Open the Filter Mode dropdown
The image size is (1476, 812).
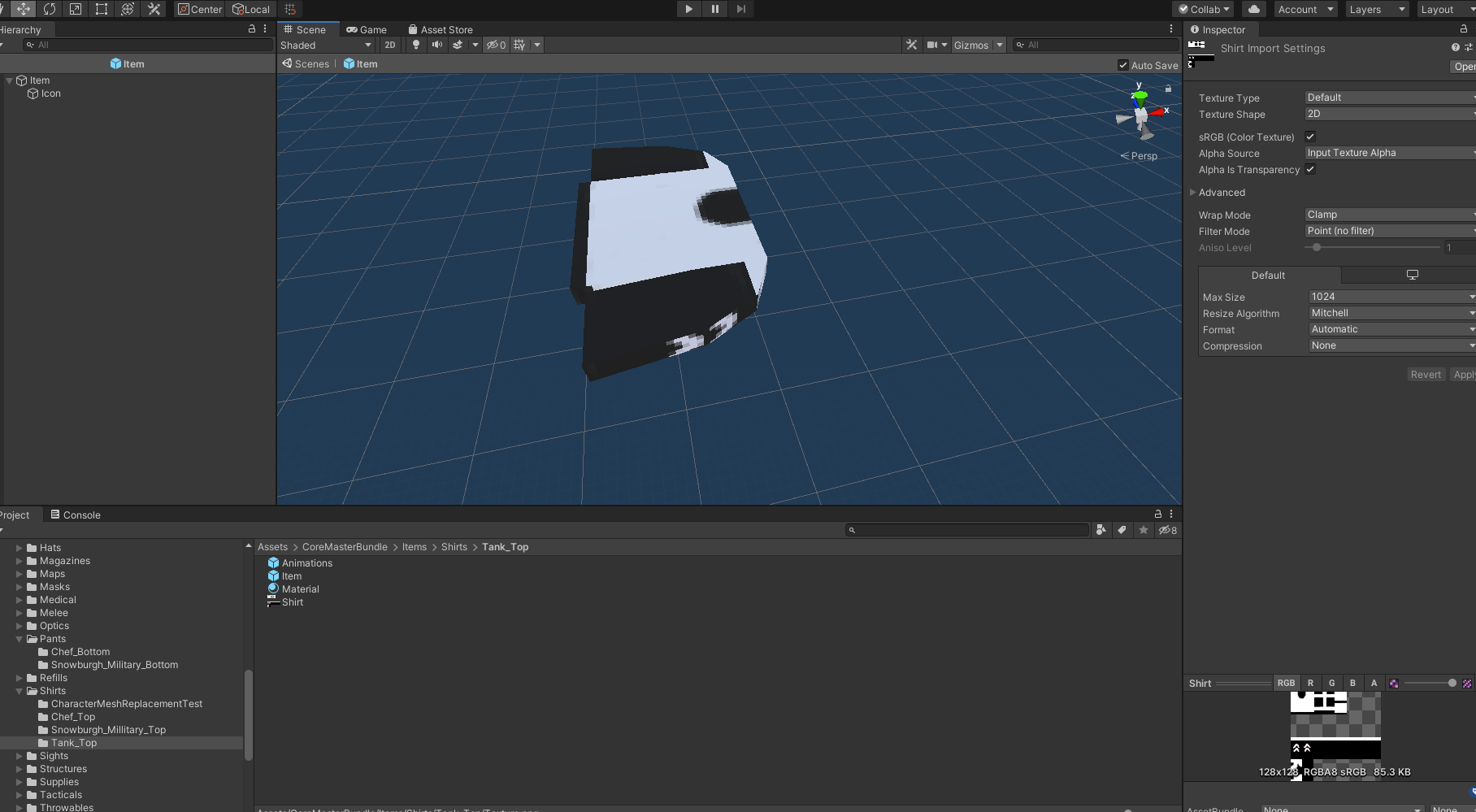[x=1390, y=231]
